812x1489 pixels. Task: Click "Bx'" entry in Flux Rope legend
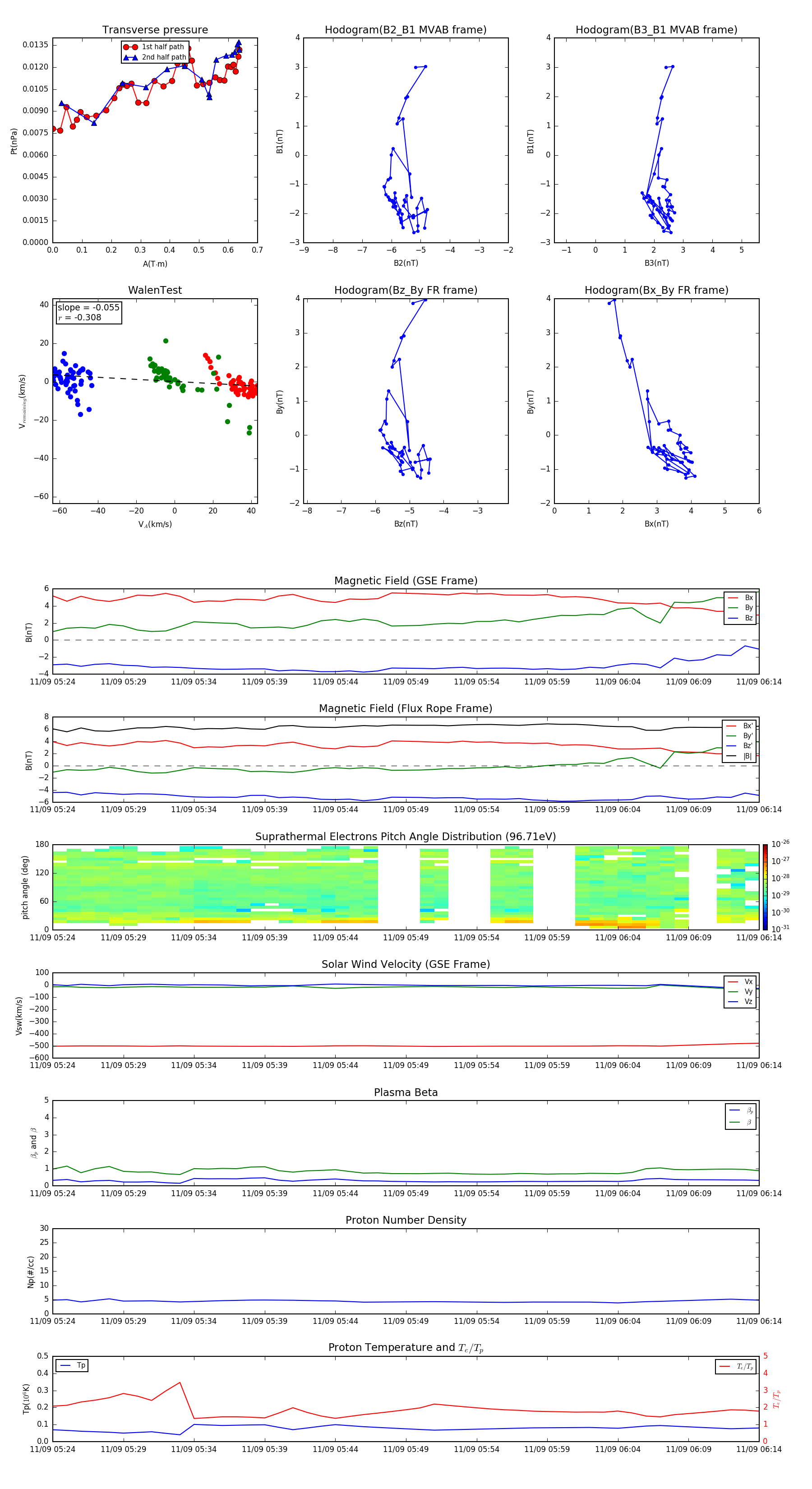tap(740, 726)
